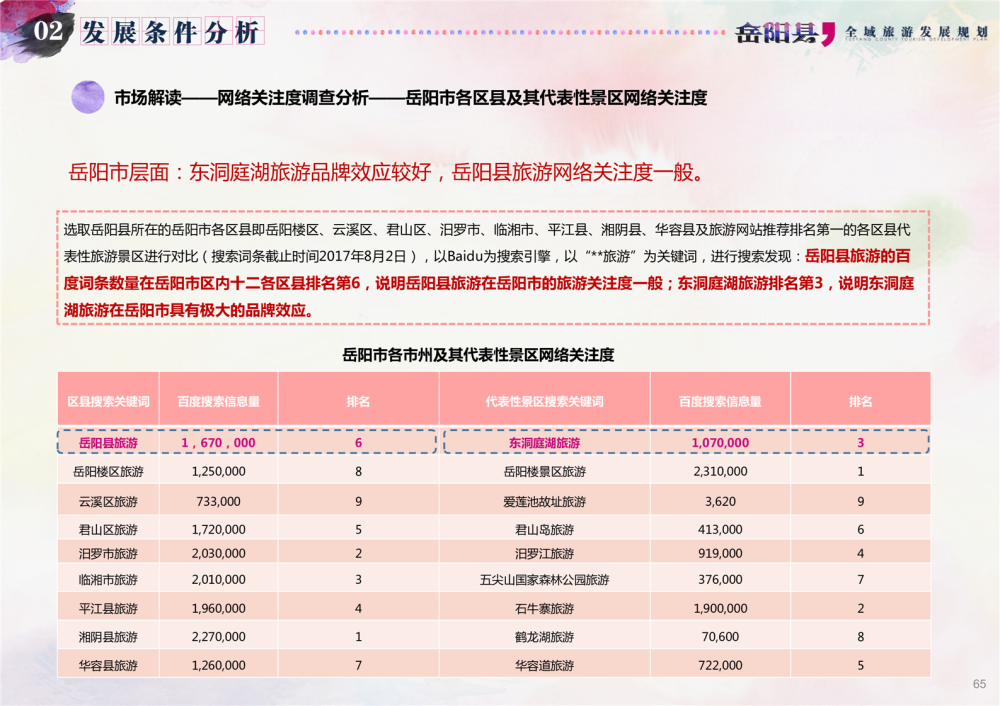Select the highlighted 岳阳县旅游 cell
1000x706 pixels.
(108, 442)
